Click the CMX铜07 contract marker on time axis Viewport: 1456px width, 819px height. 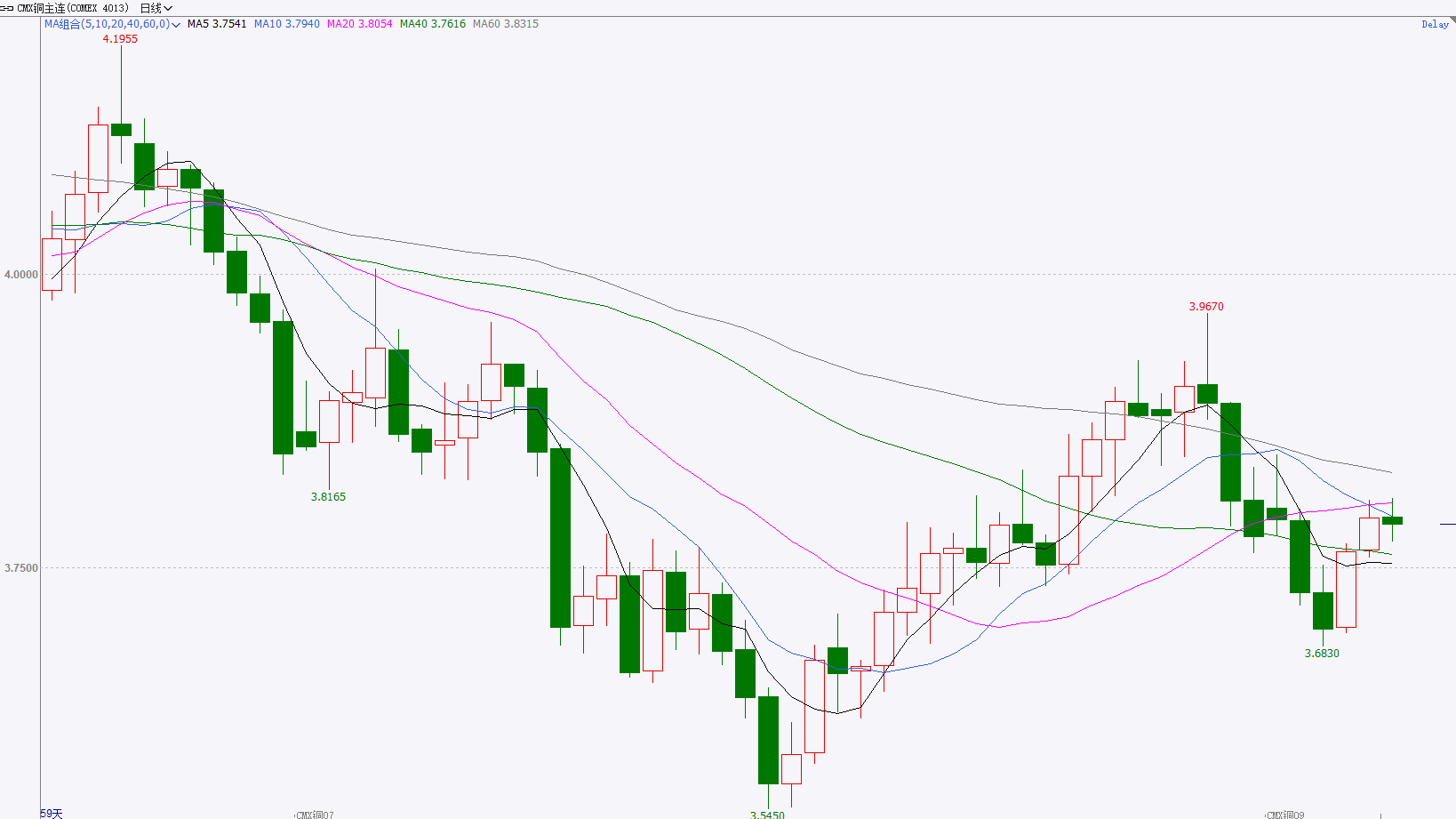point(315,815)
